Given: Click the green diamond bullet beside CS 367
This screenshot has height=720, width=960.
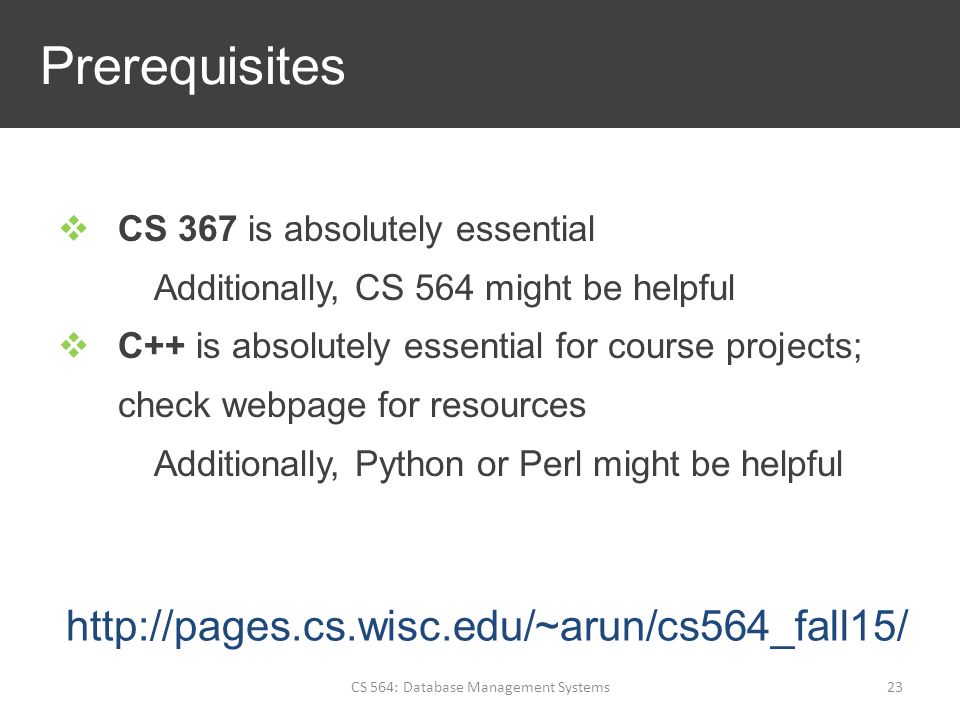Looking at the screenshot, I should point(74,228).
